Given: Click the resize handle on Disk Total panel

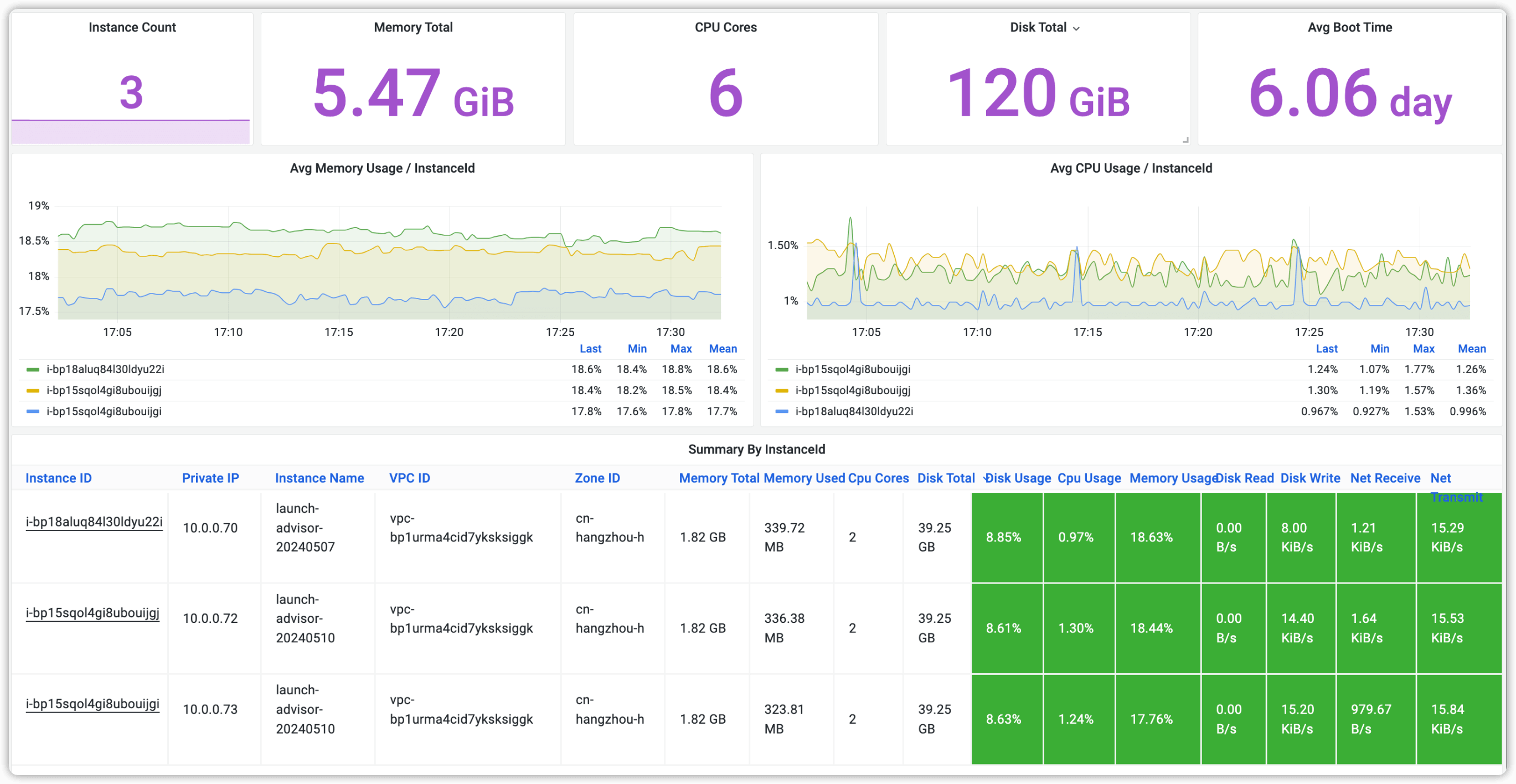Looking at the screenshot, I should pos(1185,140).
